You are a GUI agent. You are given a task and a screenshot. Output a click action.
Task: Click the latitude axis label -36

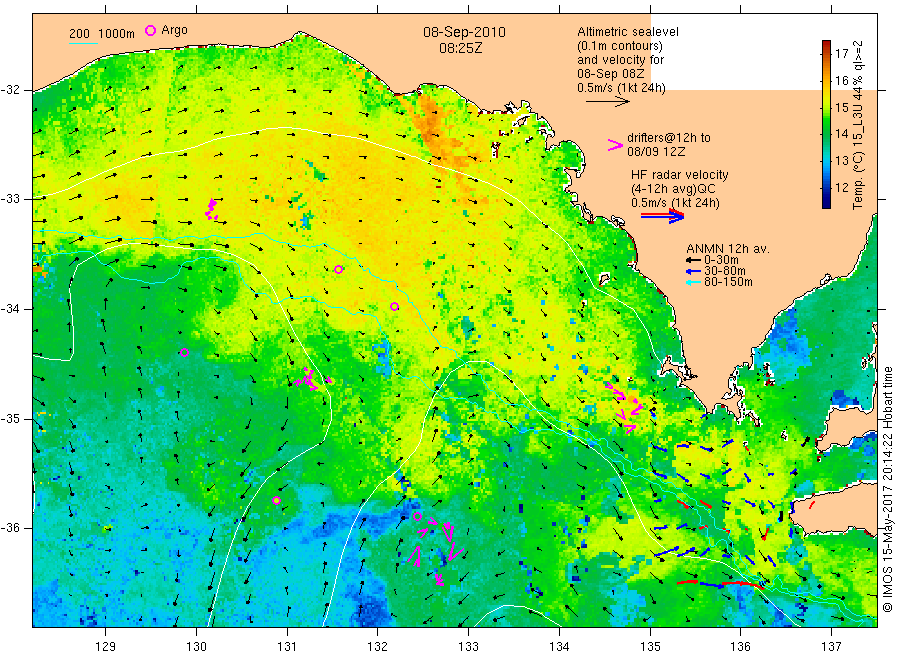click(10, 527)
